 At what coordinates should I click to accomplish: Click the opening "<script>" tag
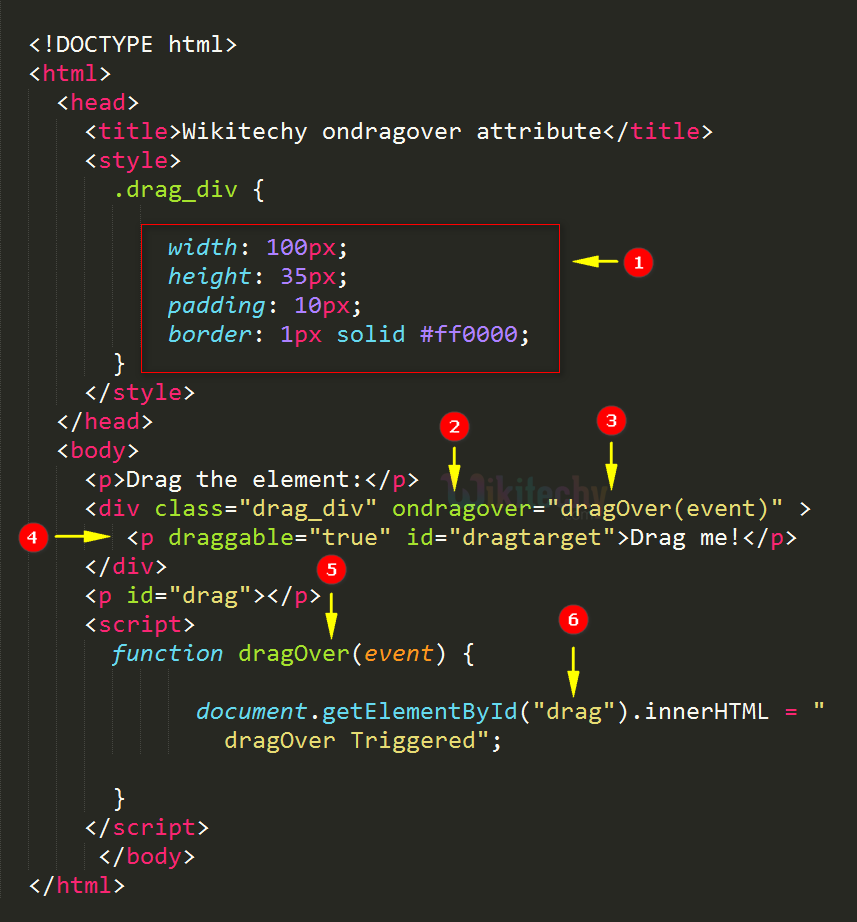click(x=140, y=624)
